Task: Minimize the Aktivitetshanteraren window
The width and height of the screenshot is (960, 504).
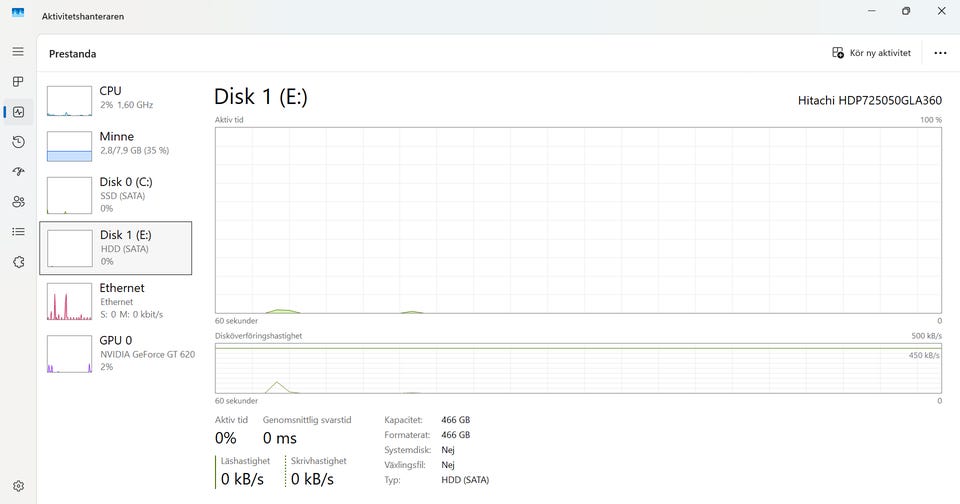Action: (872, 11)
